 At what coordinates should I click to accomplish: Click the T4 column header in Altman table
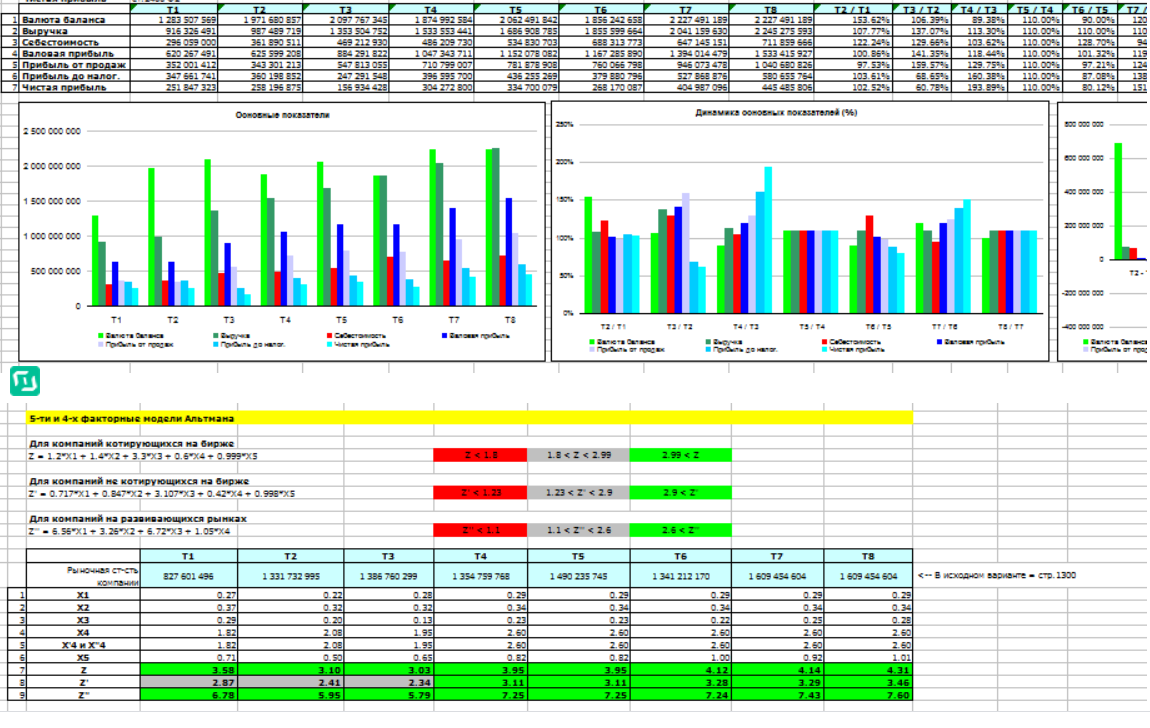point(481,556)
